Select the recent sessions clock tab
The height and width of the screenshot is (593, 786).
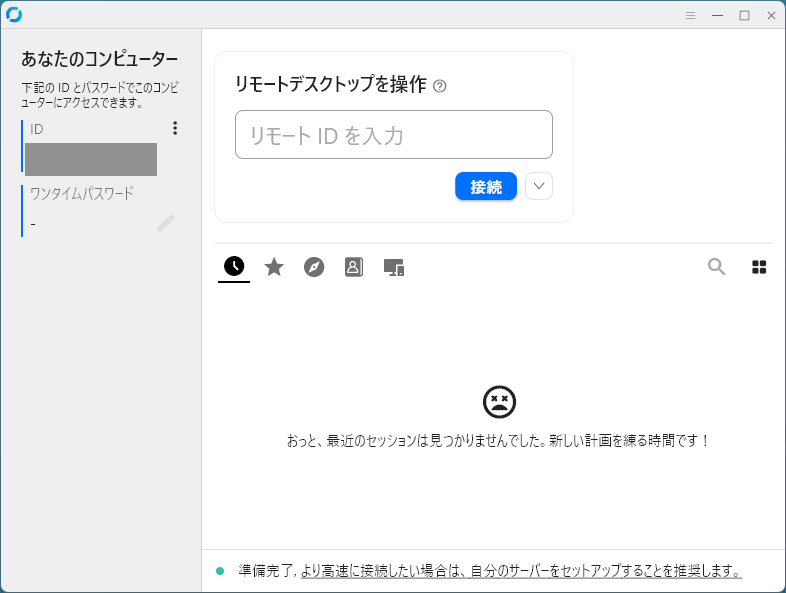(x=233, y=266)
